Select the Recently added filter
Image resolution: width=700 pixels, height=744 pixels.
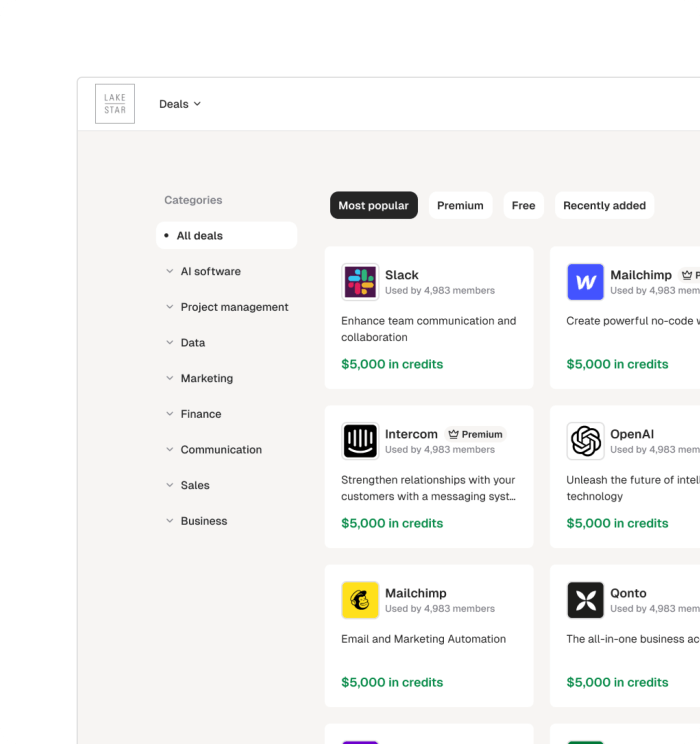pyautogui.click(x=605, y=205)
